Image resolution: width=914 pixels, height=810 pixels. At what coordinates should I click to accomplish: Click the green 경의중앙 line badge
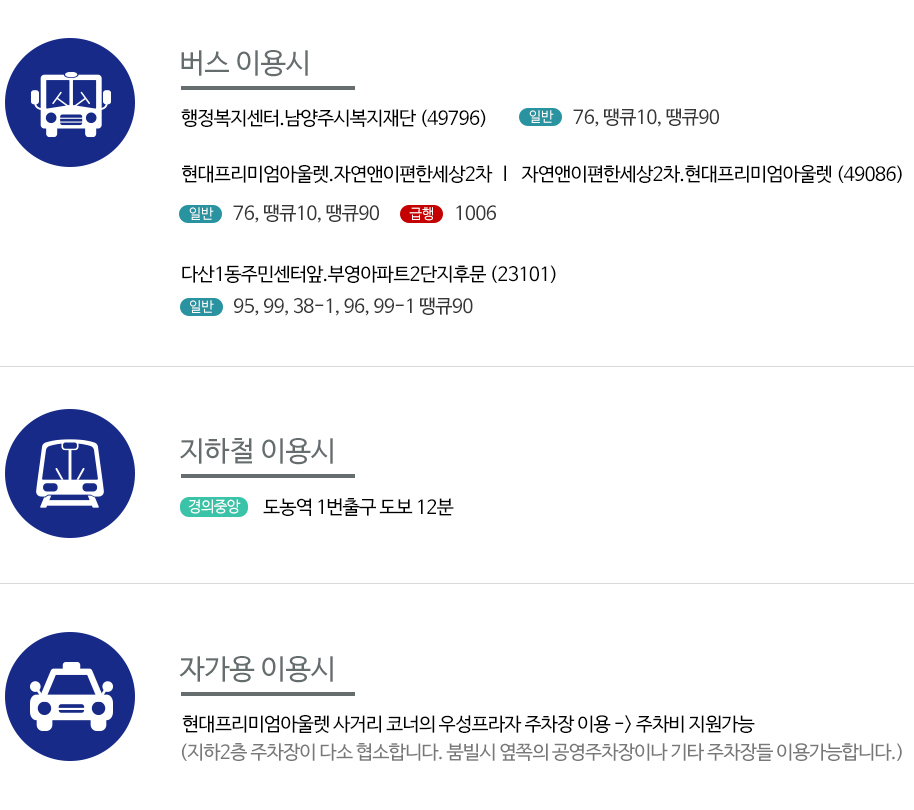tap(214, 506)
